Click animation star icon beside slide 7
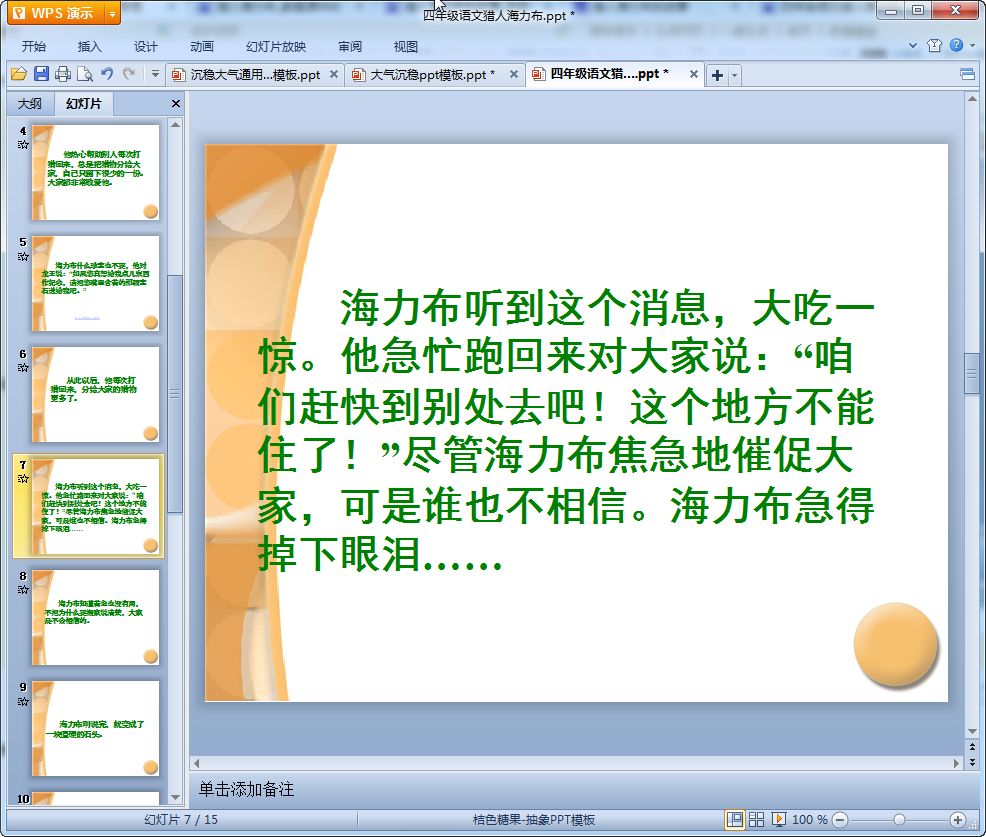Image resolution: width=986 pixels, height=837 pixels. pyautogui.click(x=23, y=479)
